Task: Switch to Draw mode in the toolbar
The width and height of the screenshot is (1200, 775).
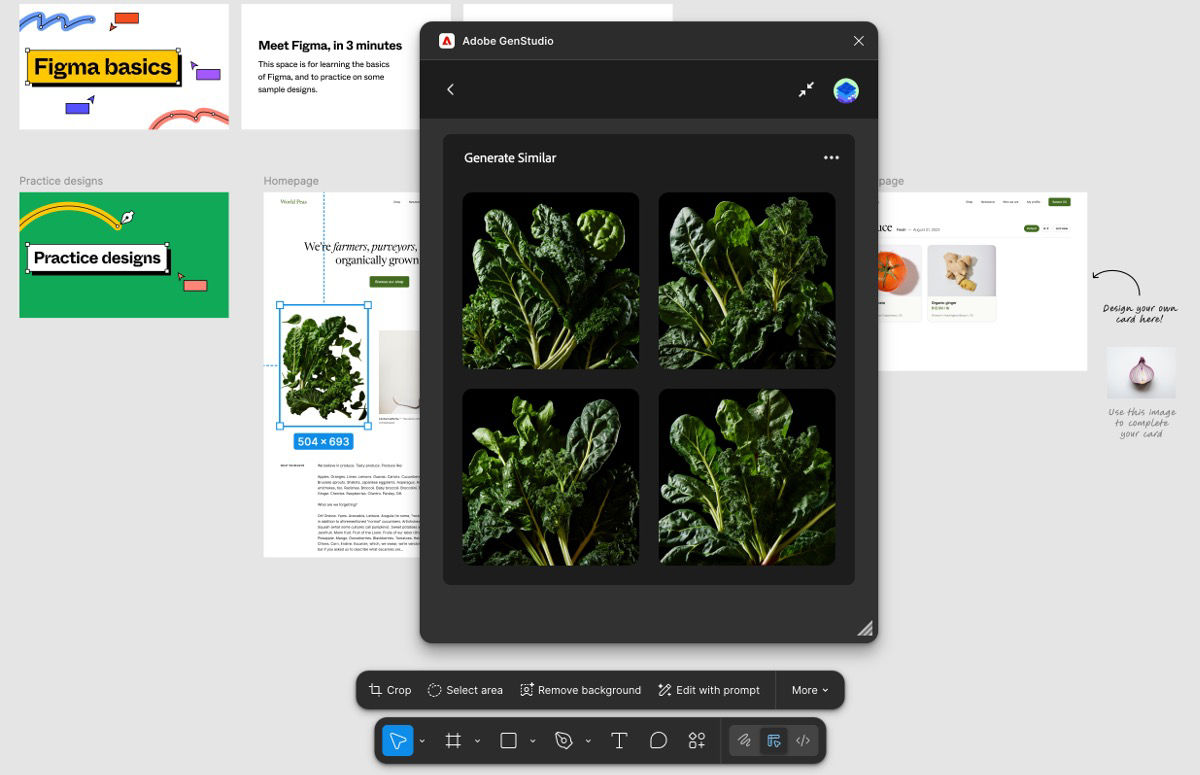Action: pyautogui.click(x=744, y=740)
